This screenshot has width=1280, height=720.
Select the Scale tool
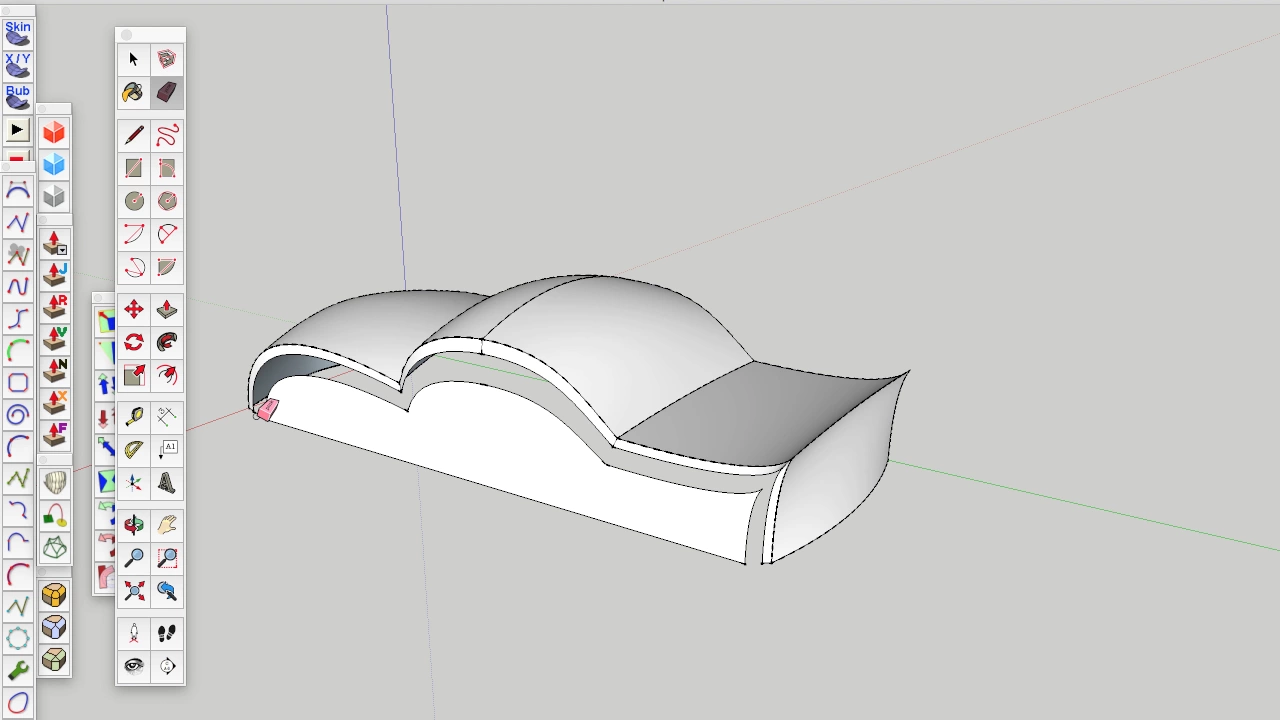134,376
